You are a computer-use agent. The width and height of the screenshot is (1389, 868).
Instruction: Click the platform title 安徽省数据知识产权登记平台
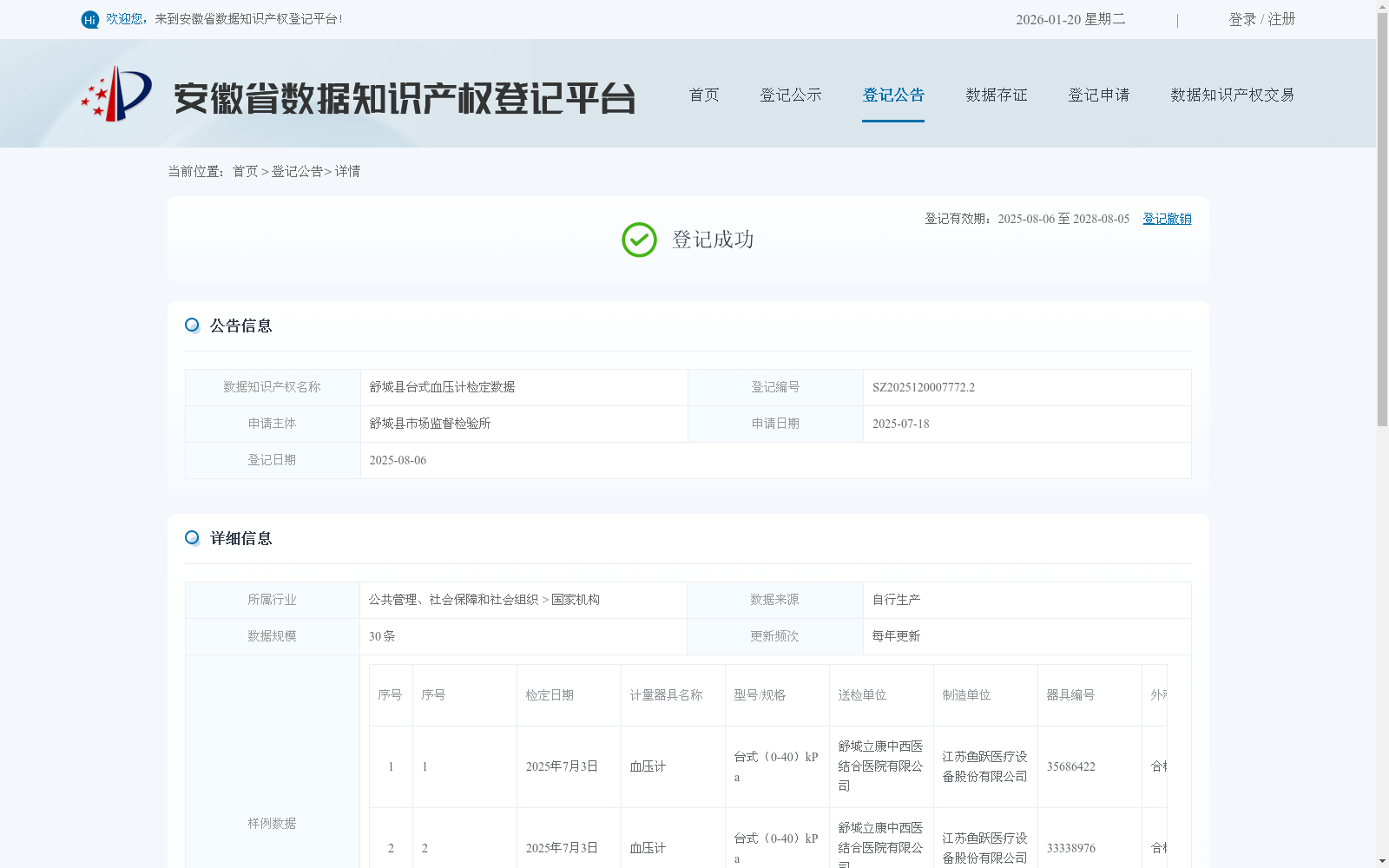[405, 98]
